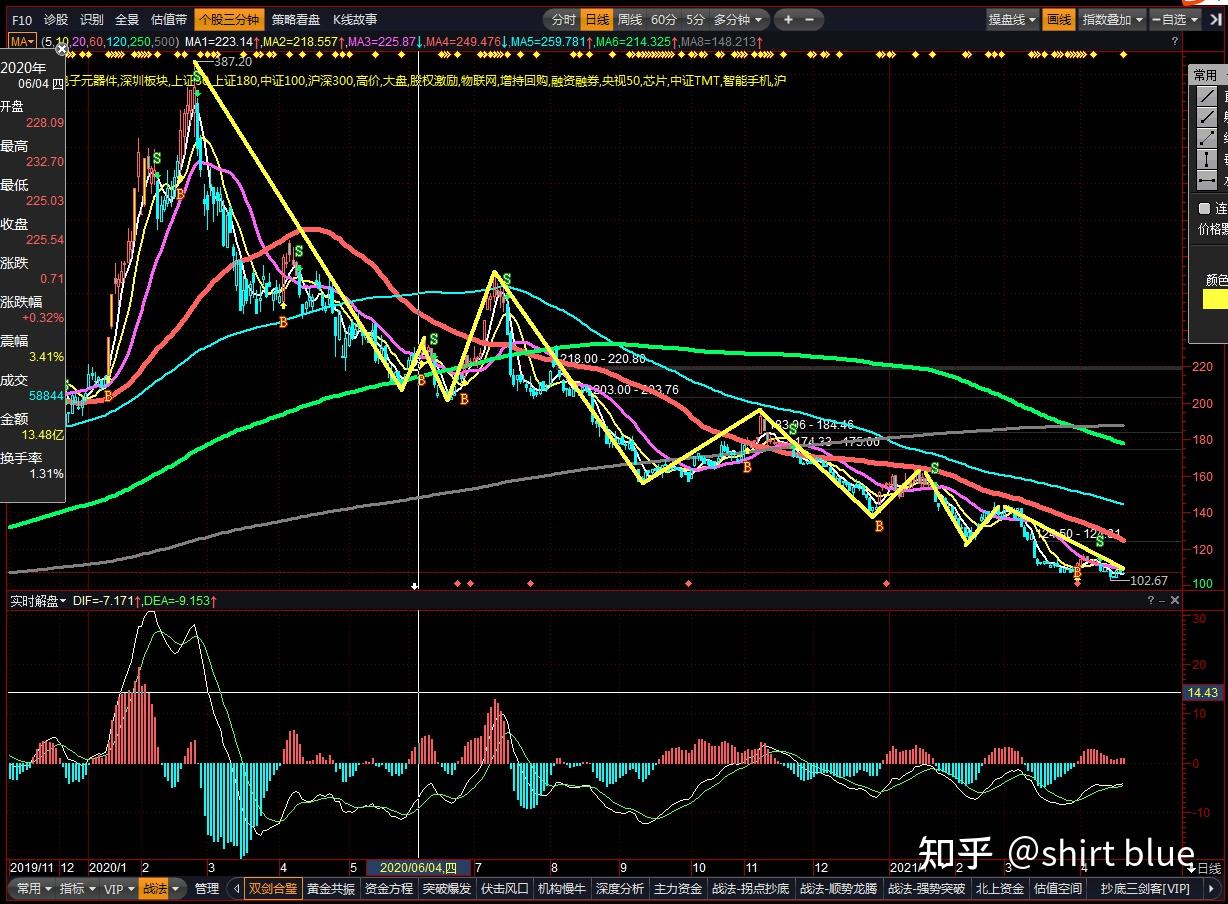Viewport: 1228px width, 904px height.
Task: Select the 突破爆发 indicator tab
Action: click(x=447, y=888)
